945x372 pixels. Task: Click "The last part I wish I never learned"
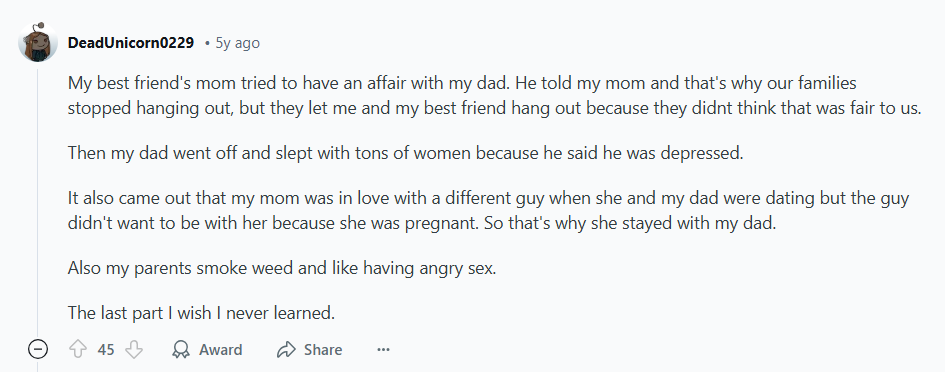point(201,313)
